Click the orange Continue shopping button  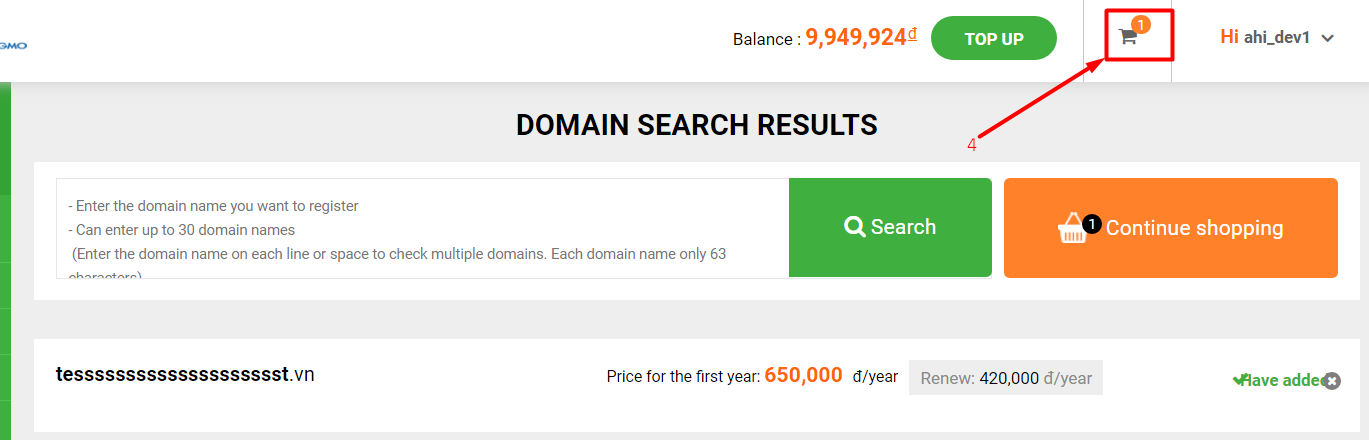coord(1171,228)
